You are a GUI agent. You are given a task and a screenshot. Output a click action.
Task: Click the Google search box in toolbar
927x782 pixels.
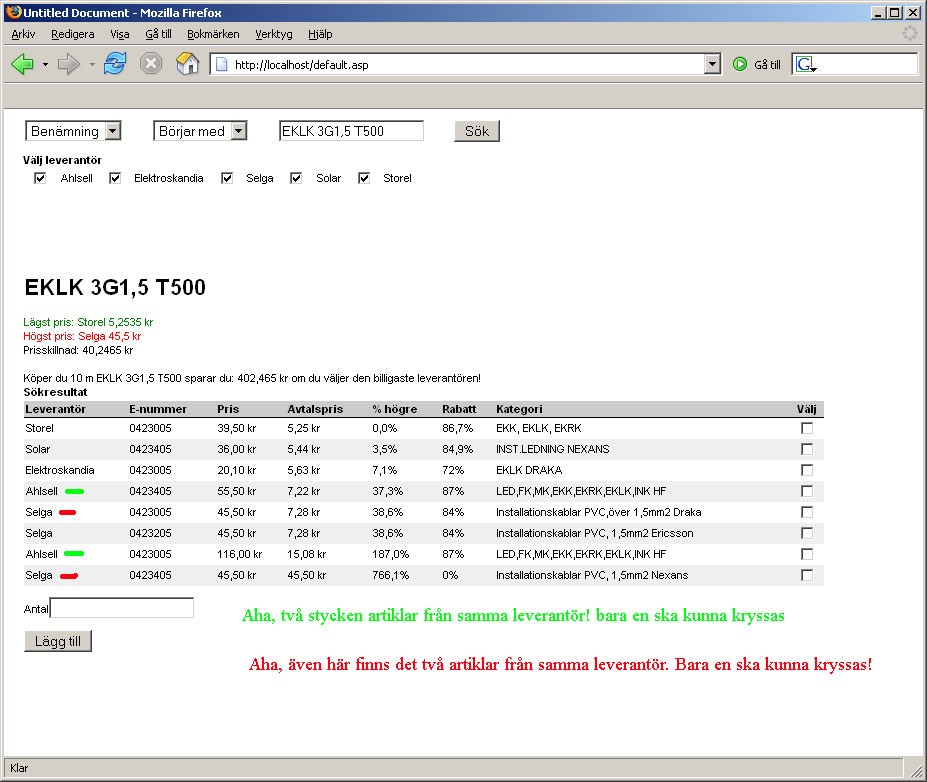(866, 64)
